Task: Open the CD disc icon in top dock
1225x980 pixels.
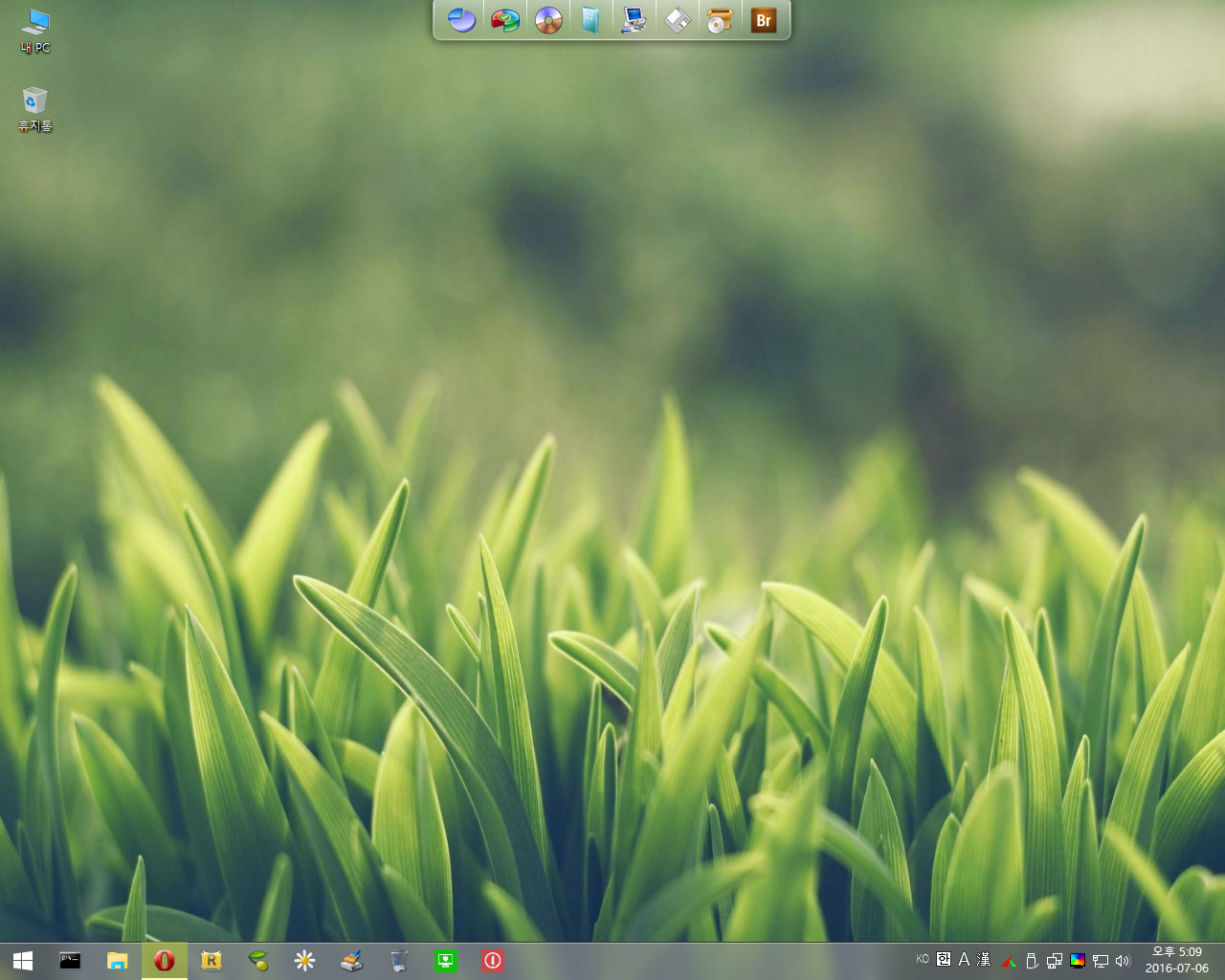Action: coord(548,20)
